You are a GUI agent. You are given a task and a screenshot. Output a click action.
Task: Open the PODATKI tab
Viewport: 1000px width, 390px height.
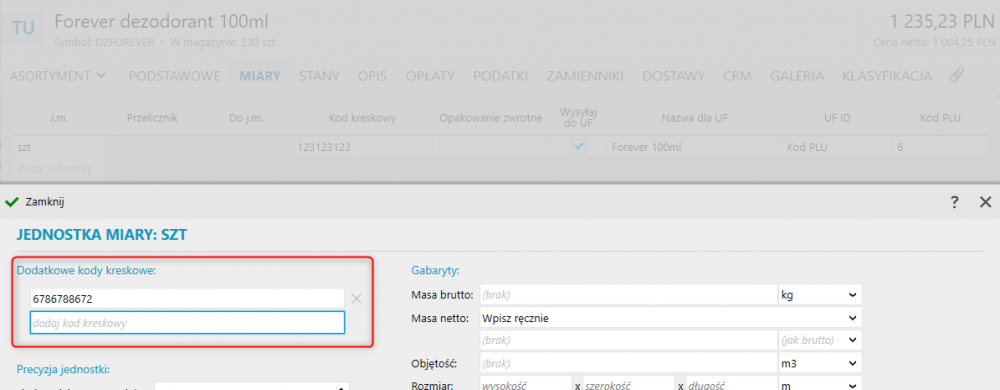pyautogui.click(x=500, y=76)
